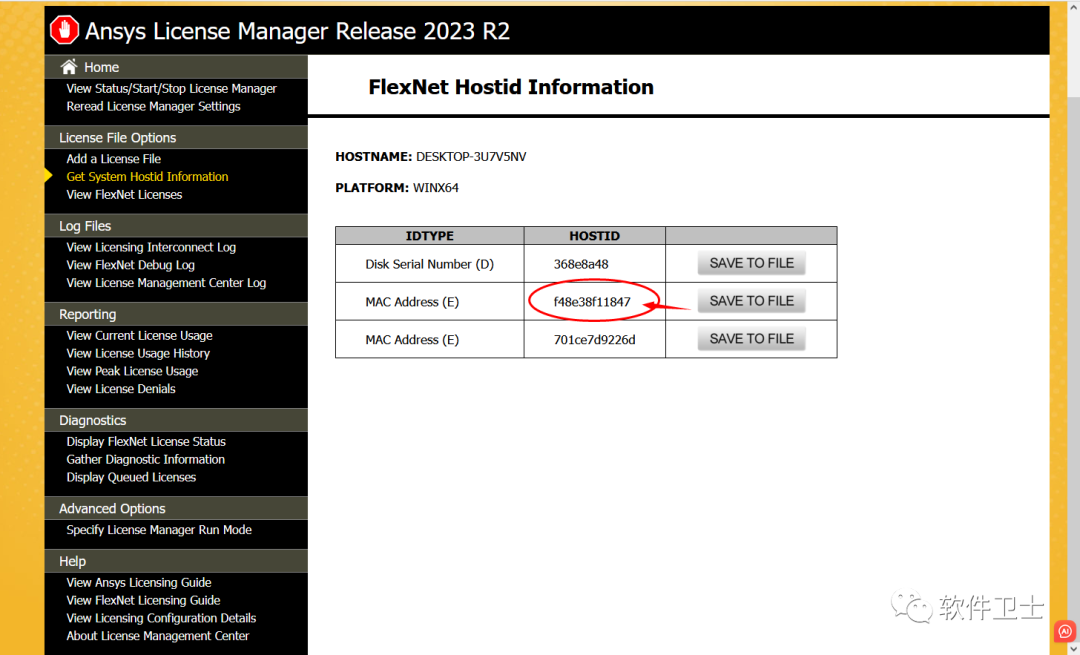Click hostid value 701ce7d9226d

coord(594,340)
